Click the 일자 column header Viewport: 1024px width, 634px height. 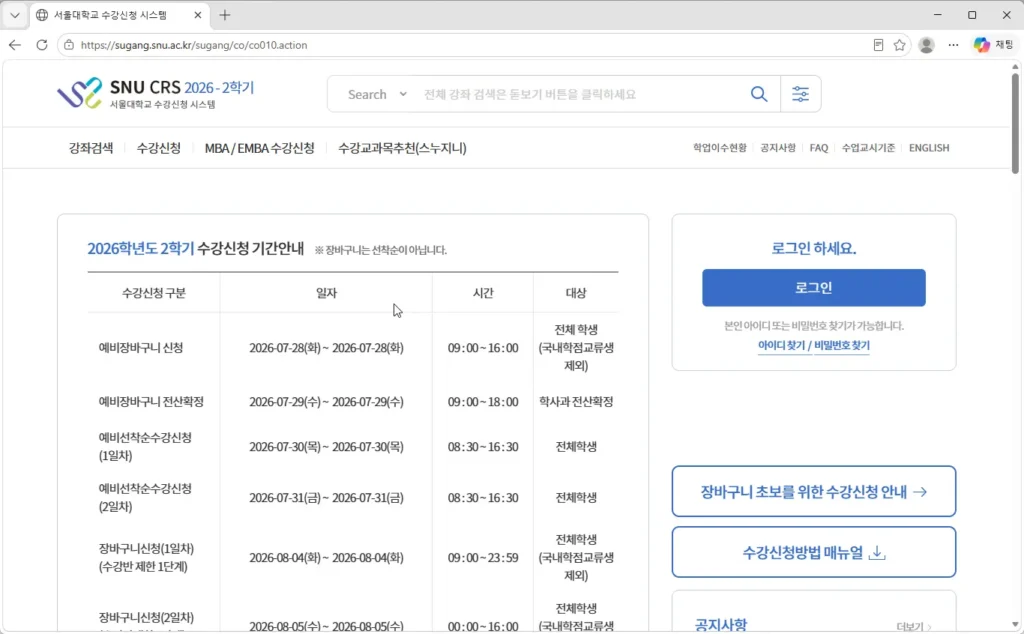point(326,293)
